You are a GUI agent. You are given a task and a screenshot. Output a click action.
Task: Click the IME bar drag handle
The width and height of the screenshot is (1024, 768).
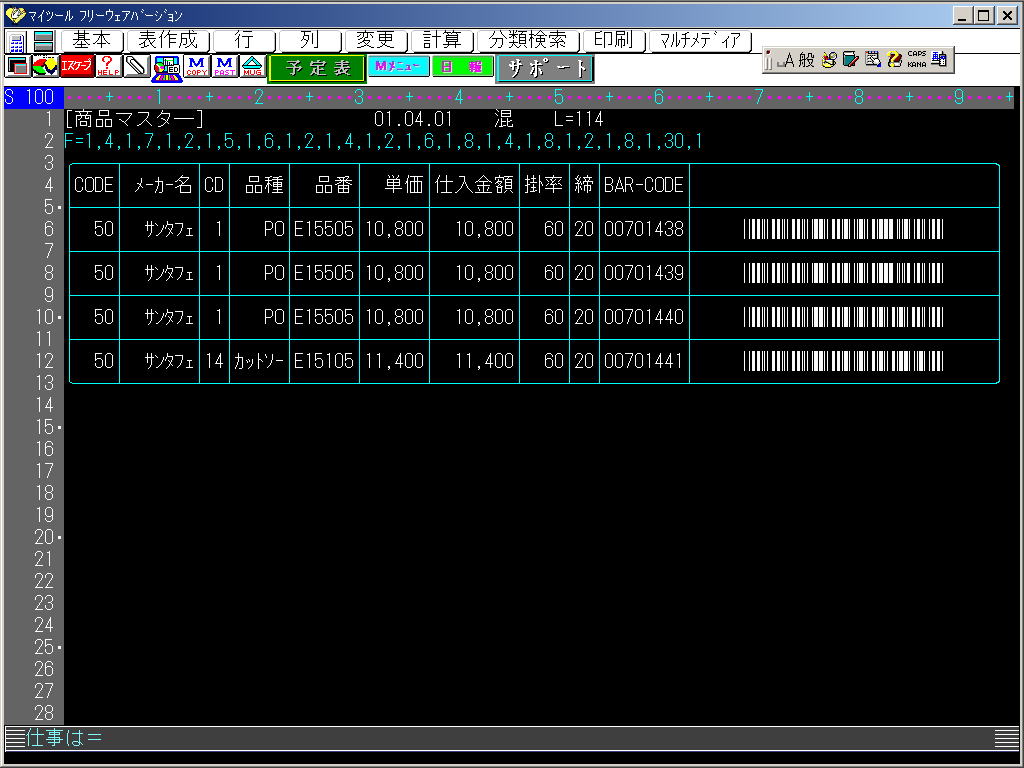769,60
